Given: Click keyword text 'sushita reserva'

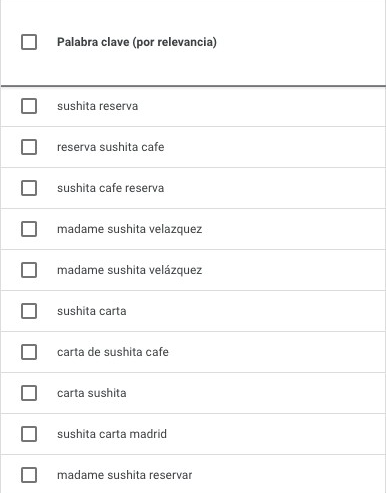Looking at the screenshot, I should 97,106.
